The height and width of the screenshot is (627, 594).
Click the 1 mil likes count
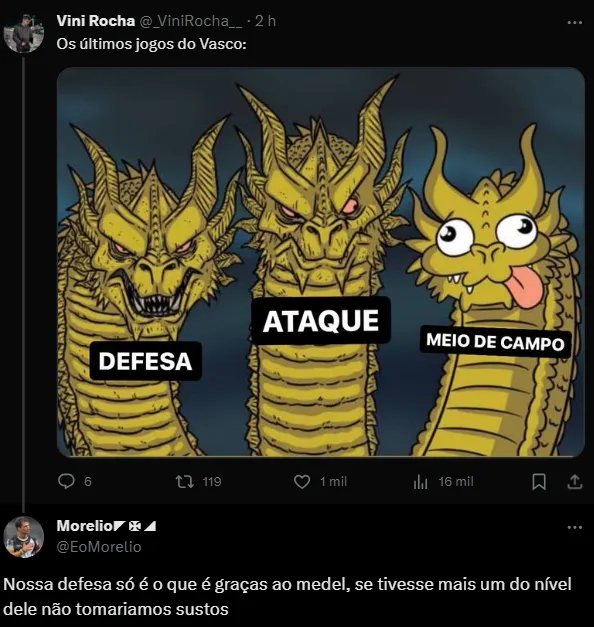pyautogui.click(x=333, y=482)
